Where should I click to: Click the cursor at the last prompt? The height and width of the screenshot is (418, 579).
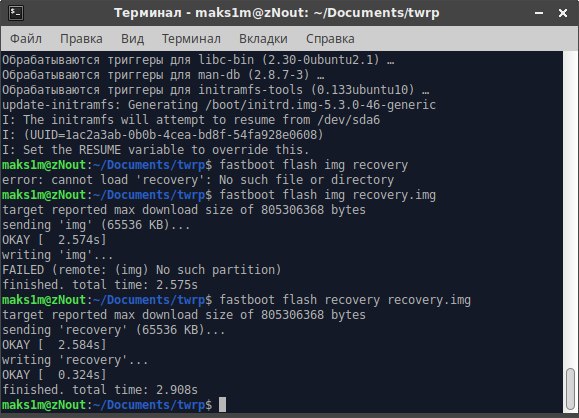click(222, 405)
